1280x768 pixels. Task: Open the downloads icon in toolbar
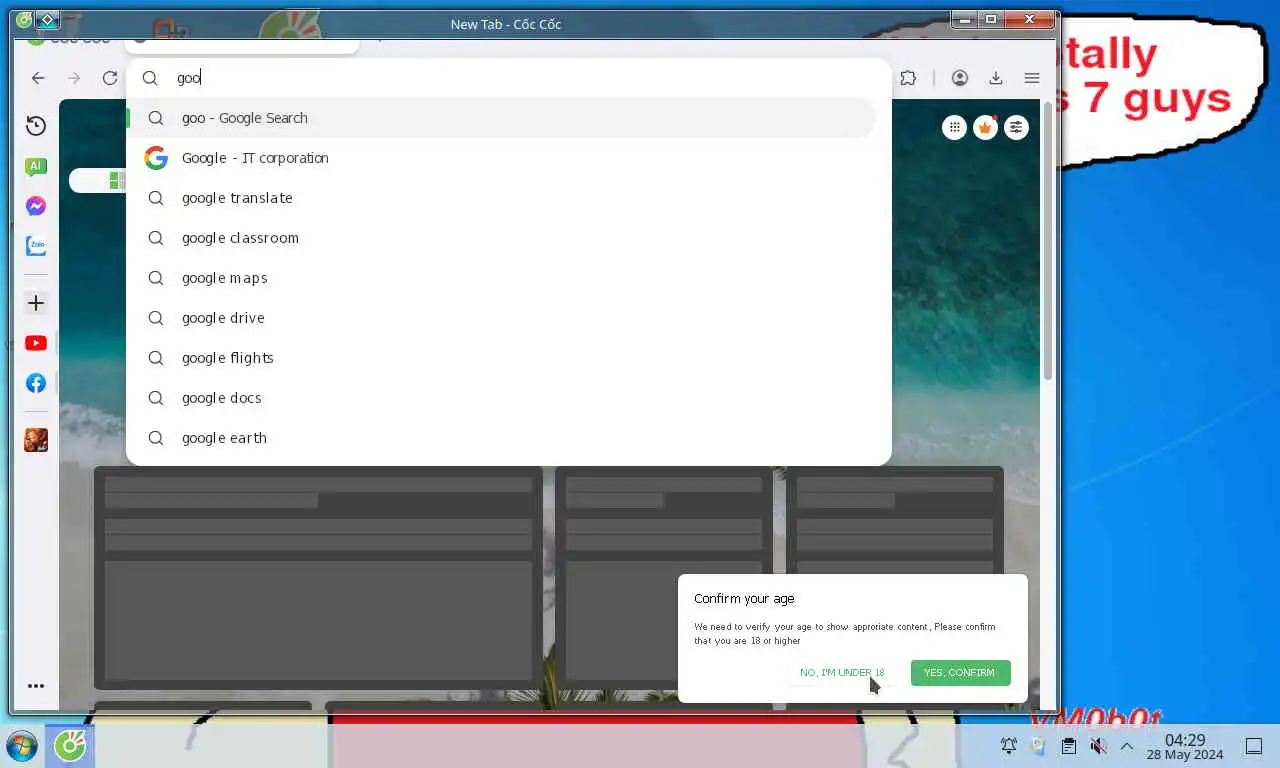point(996,78)
